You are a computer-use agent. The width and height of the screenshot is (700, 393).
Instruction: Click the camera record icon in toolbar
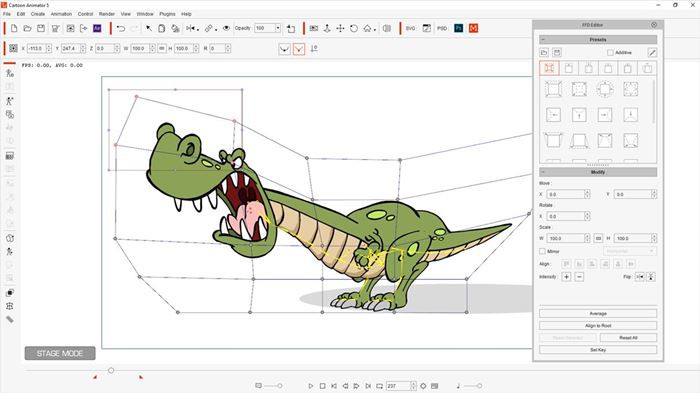click(x=314, y=29)
